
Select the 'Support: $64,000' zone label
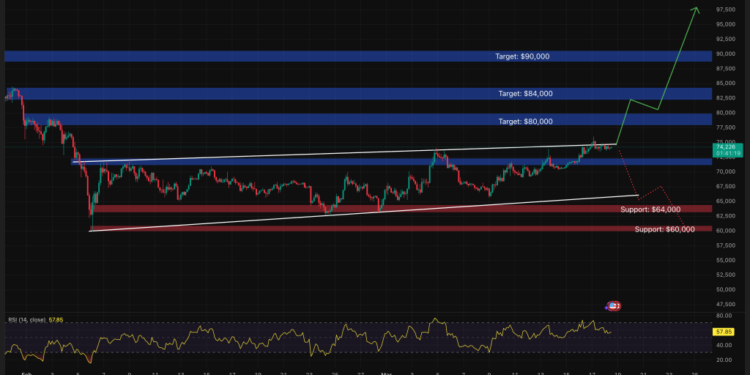click(651, 210)
